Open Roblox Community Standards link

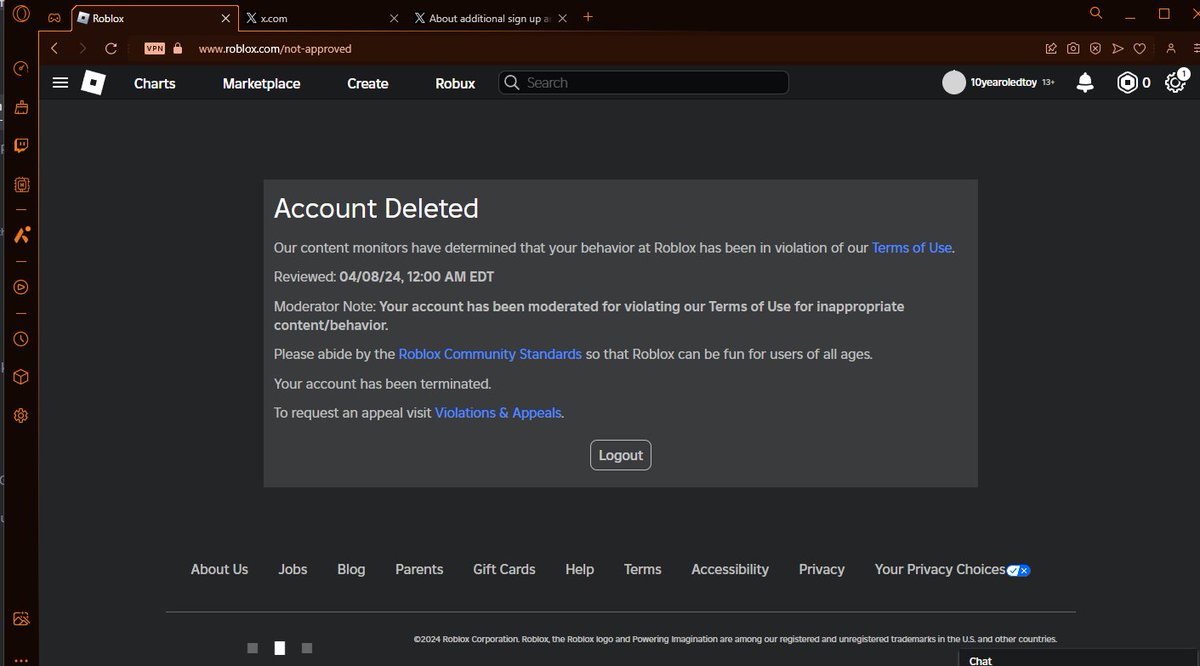pos(490,354)
